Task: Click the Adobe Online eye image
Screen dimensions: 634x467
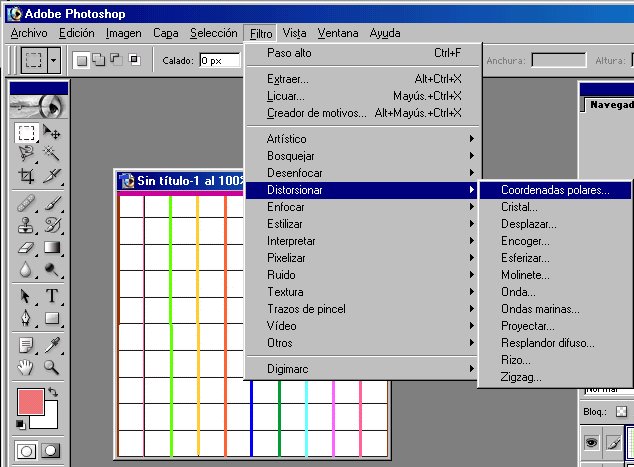Action: (x=39, y=107)
